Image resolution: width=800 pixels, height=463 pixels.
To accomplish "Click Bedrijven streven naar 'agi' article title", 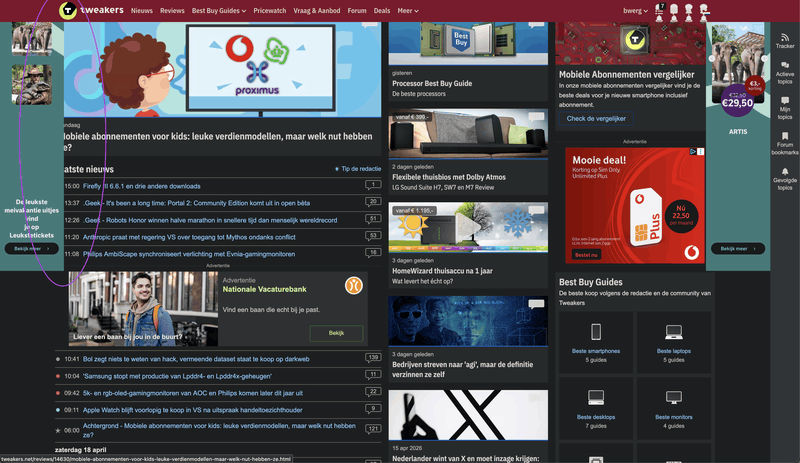I will pos(462,369).
